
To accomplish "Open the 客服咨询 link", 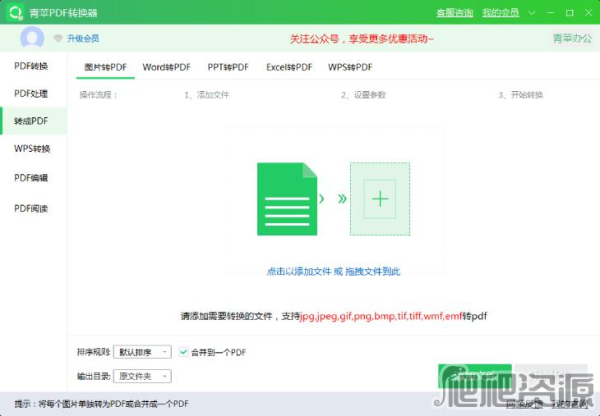I will (455, 13).
